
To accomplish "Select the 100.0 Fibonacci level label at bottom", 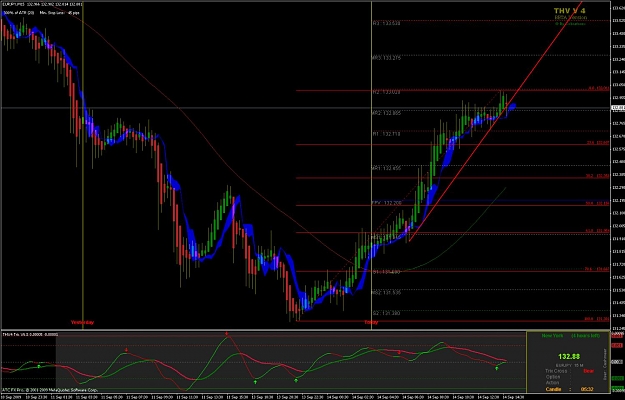I will tap(597, 319).
